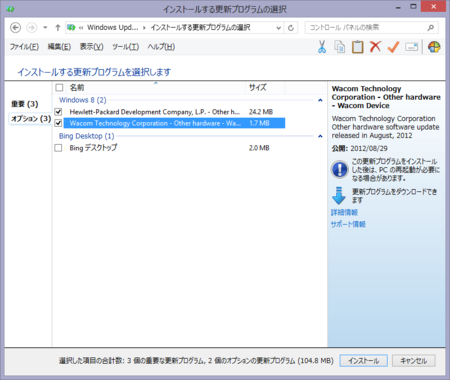The width and height of the screenshot is (450, 380).
Task: Select the 重要 (3) category tab
Action: tap(25, 104)
